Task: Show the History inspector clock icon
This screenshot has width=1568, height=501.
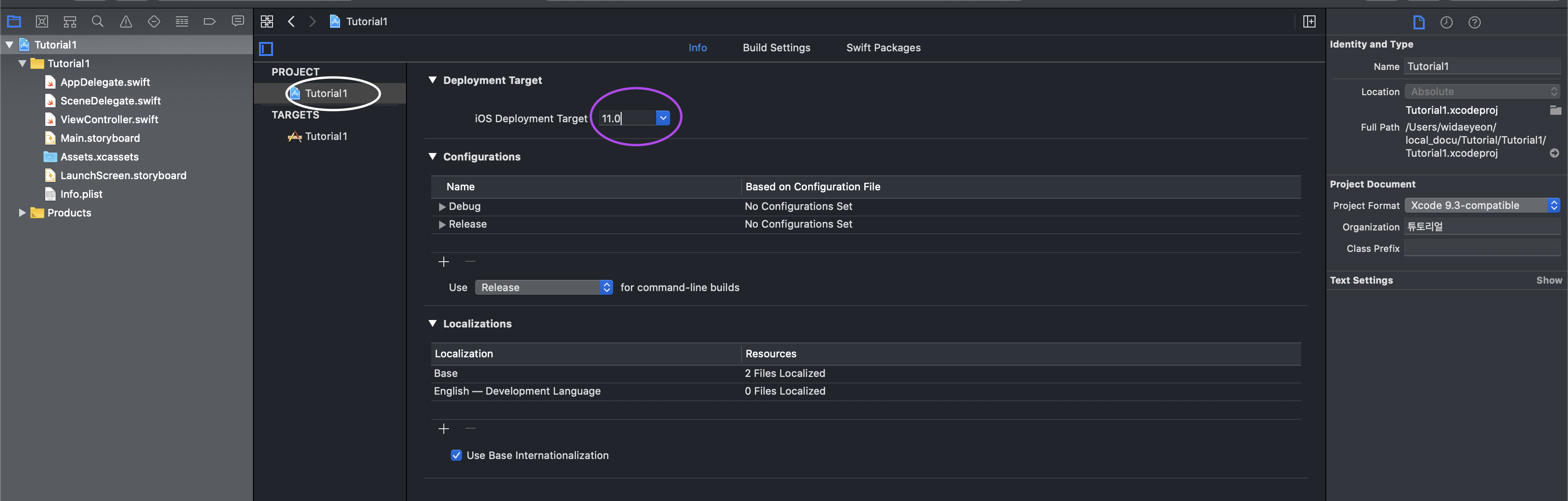Action: 1447,22
